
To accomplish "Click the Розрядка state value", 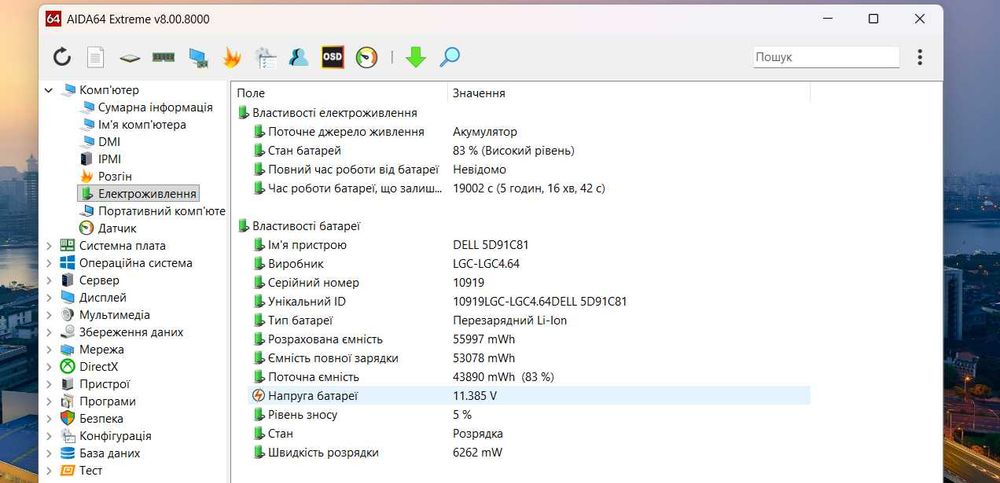I will click(x=478, y=434).
